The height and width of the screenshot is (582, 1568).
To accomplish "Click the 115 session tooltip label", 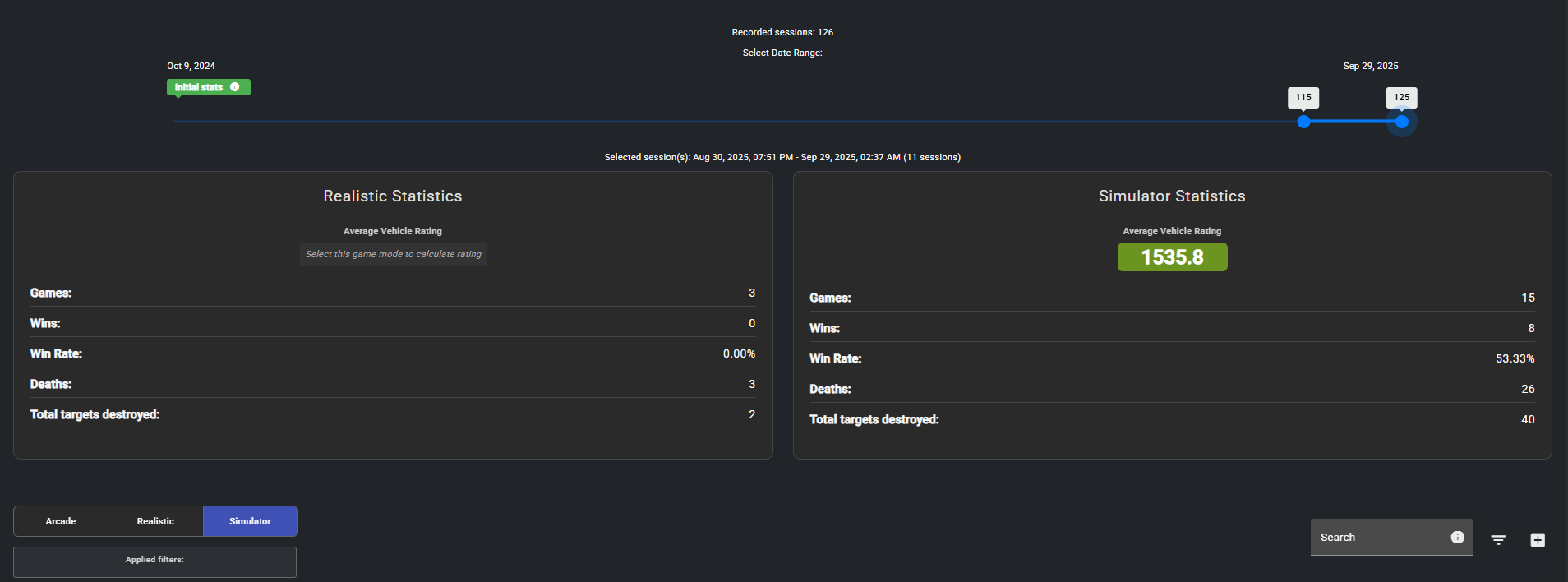I will (1303, 97).
